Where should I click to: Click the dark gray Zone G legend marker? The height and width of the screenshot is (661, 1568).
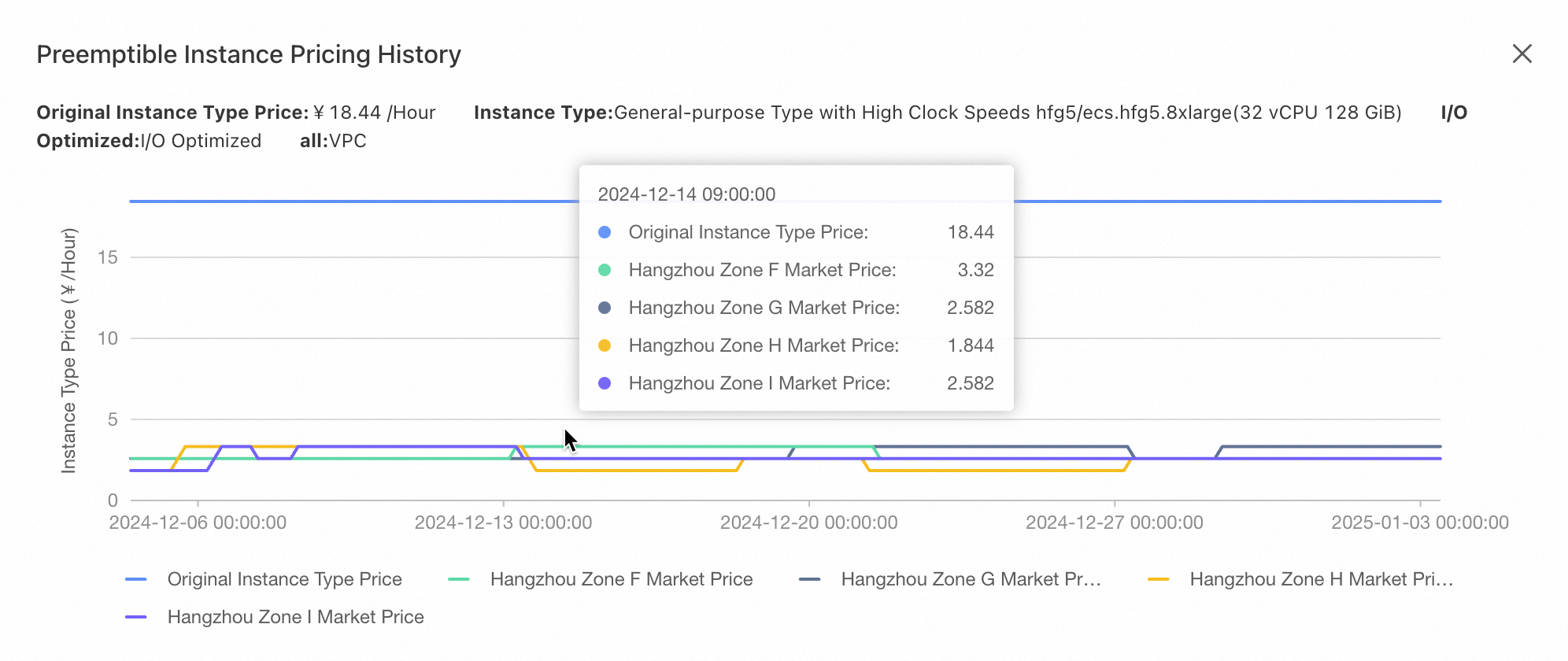click(x=810, y=579)
